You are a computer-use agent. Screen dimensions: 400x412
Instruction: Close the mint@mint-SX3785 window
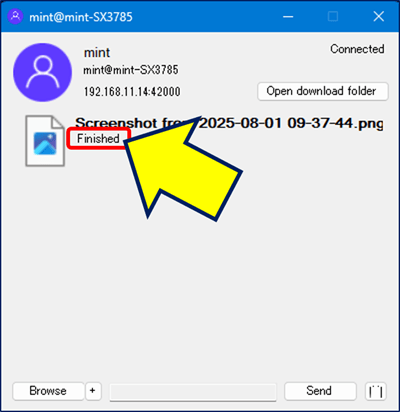coord(379,16)
